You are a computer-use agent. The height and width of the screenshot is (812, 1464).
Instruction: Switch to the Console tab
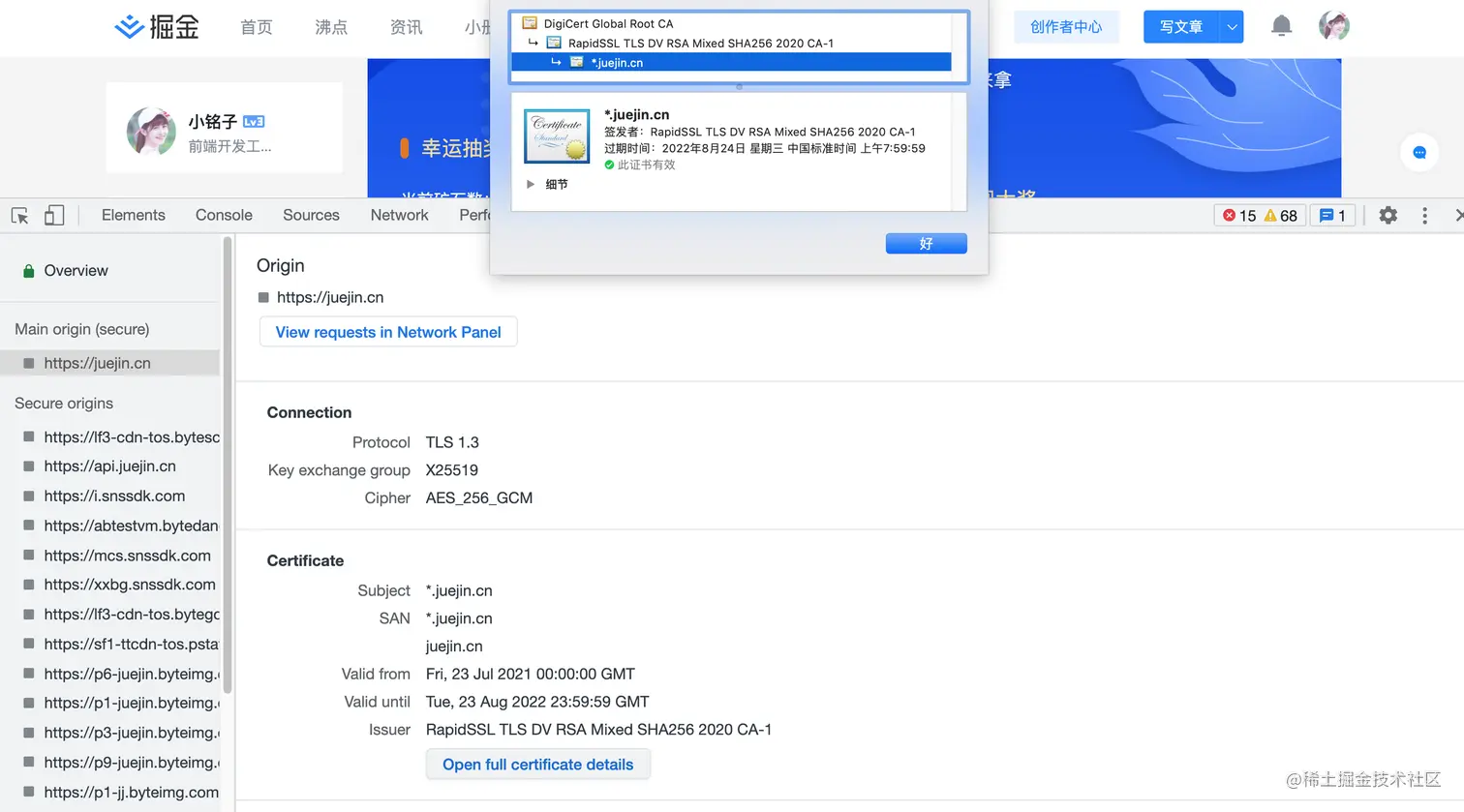[224, 215]
